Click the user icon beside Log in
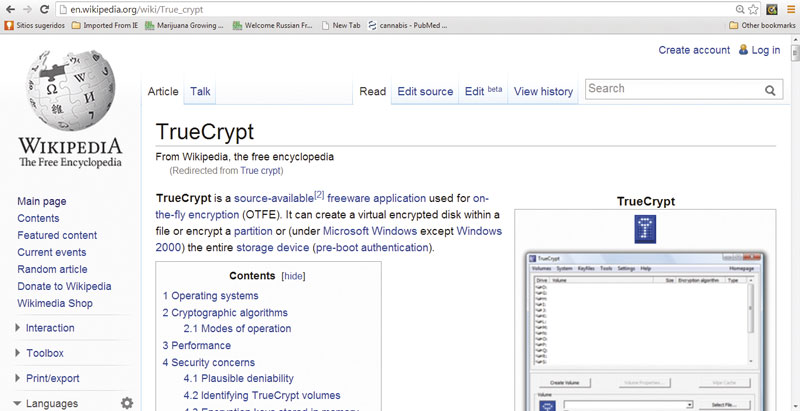Viewport: 800px width, 411px height. coord(743,49)
